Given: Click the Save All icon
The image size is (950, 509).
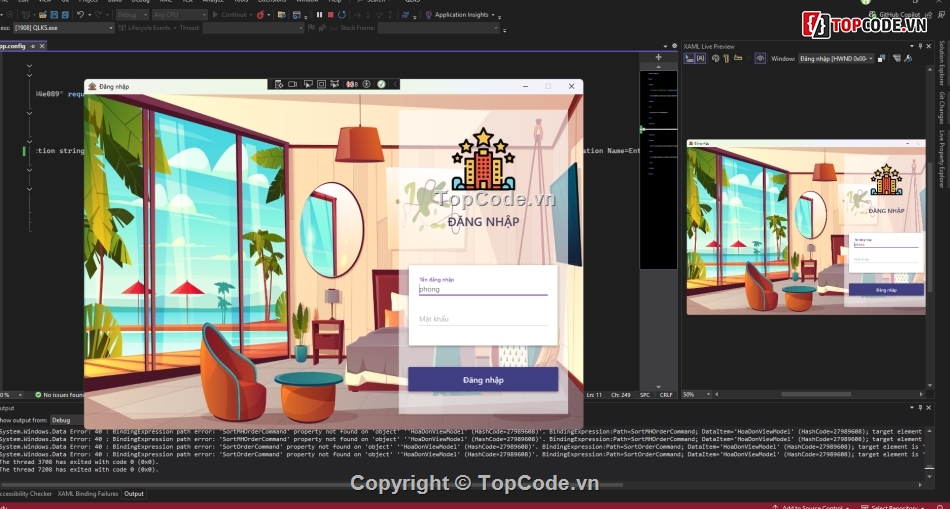Looking at the screenshot, I should (x=65, y=15).
